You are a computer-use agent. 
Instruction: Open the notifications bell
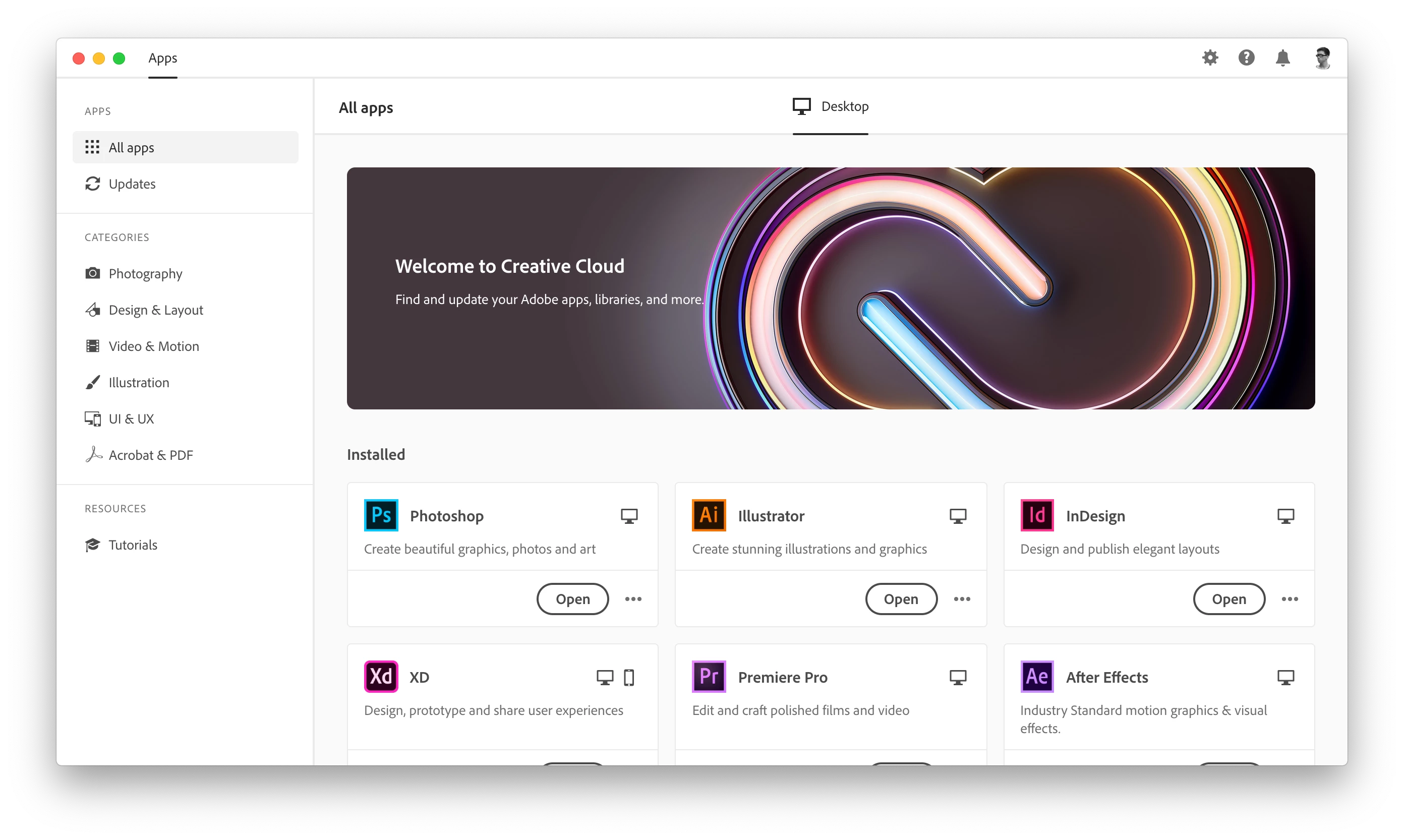point(1283,58)
